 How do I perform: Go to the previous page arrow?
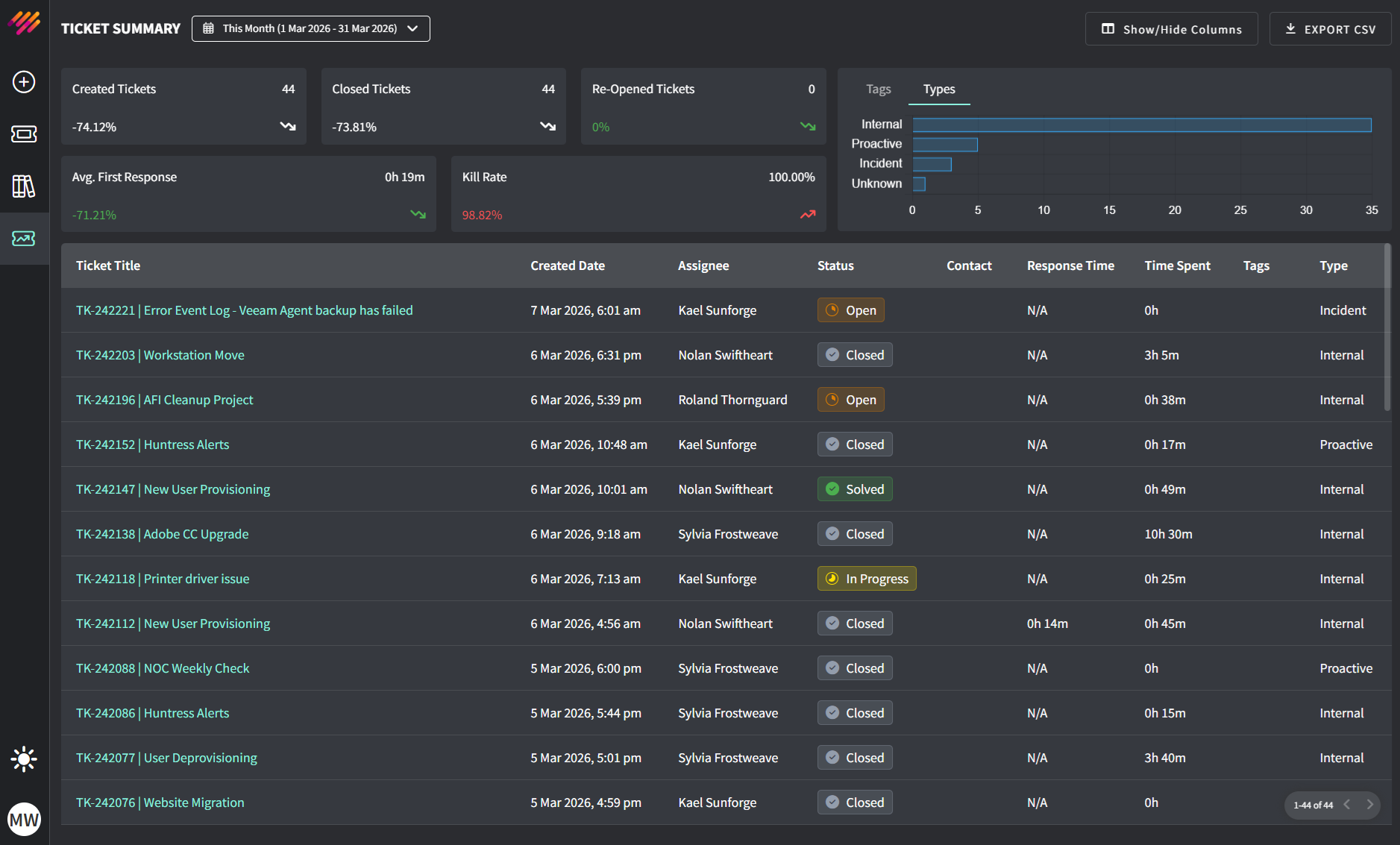1347,805
